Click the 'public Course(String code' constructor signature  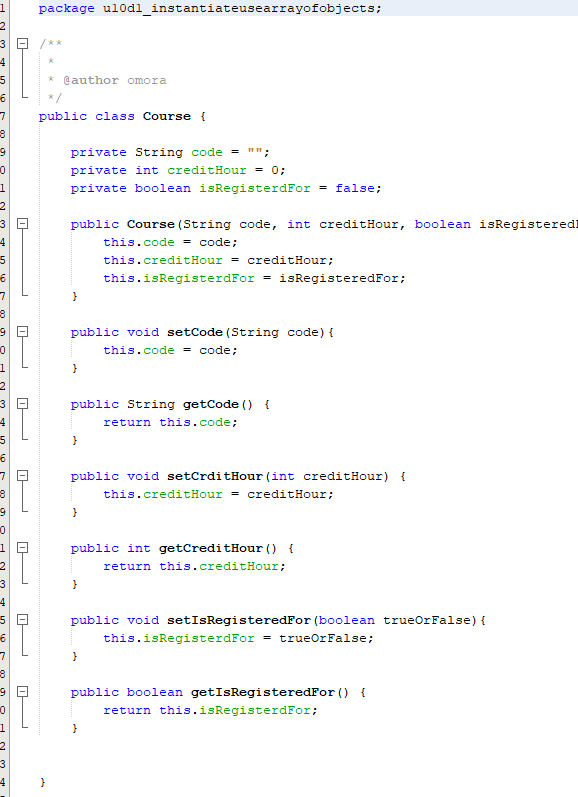pos(324,224)
